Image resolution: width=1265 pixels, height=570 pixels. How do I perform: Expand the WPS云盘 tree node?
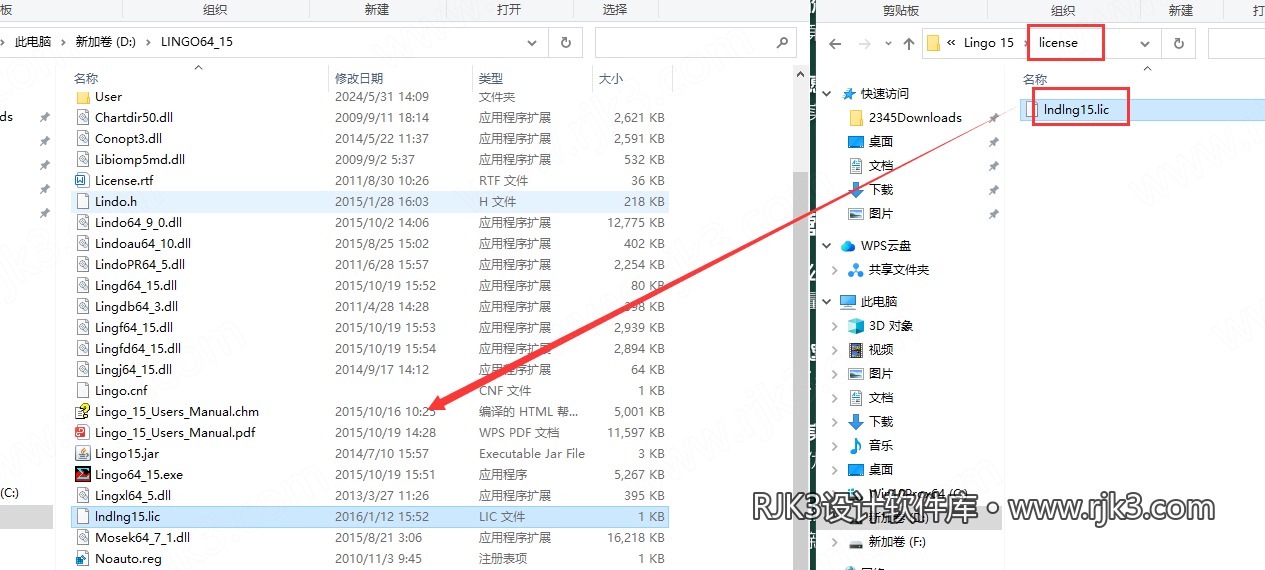click(827, 246)
